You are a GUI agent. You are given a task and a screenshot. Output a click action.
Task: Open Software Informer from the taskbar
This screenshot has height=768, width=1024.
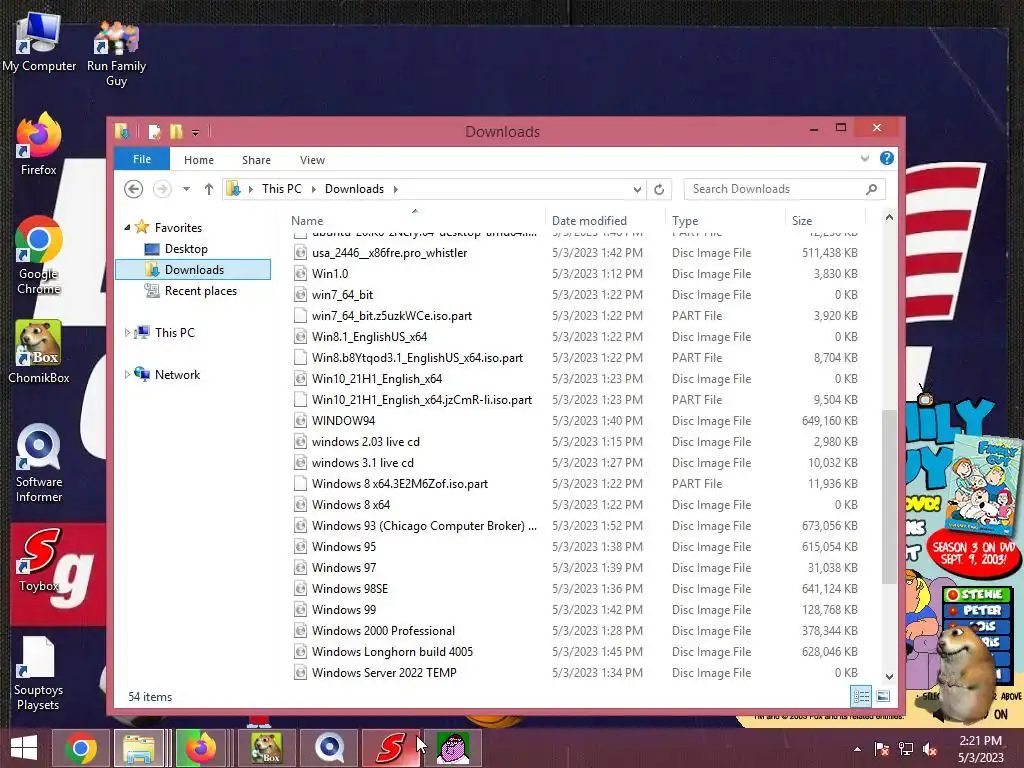329,748
